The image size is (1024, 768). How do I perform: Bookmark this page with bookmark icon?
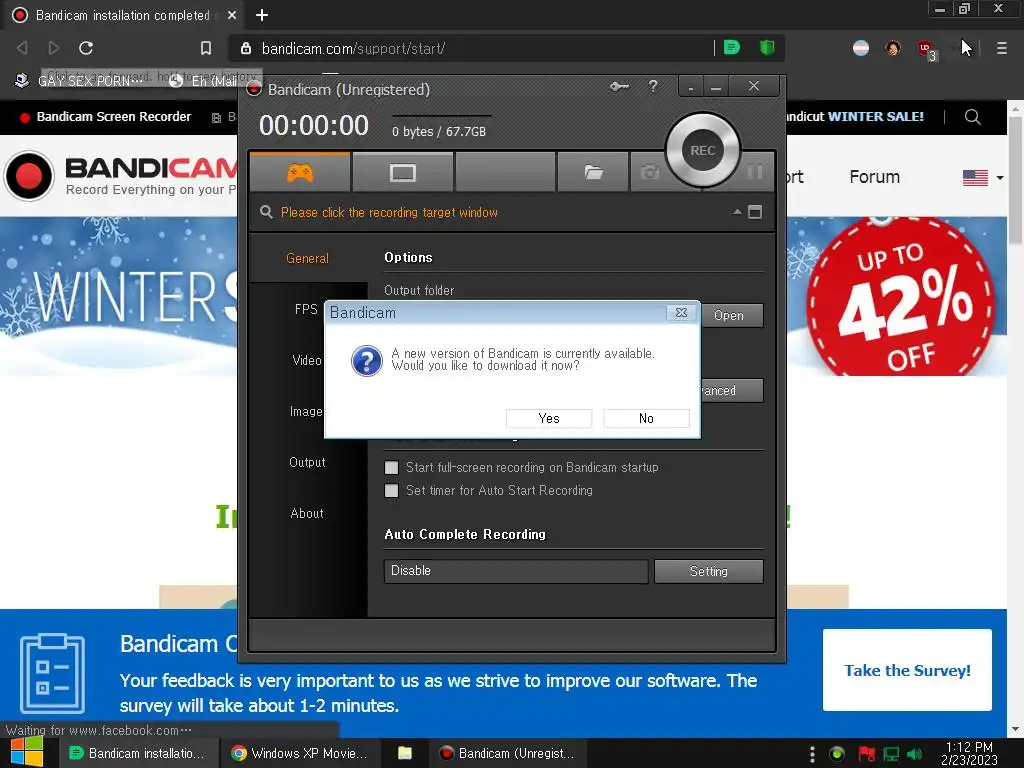[x=206, y=48]
